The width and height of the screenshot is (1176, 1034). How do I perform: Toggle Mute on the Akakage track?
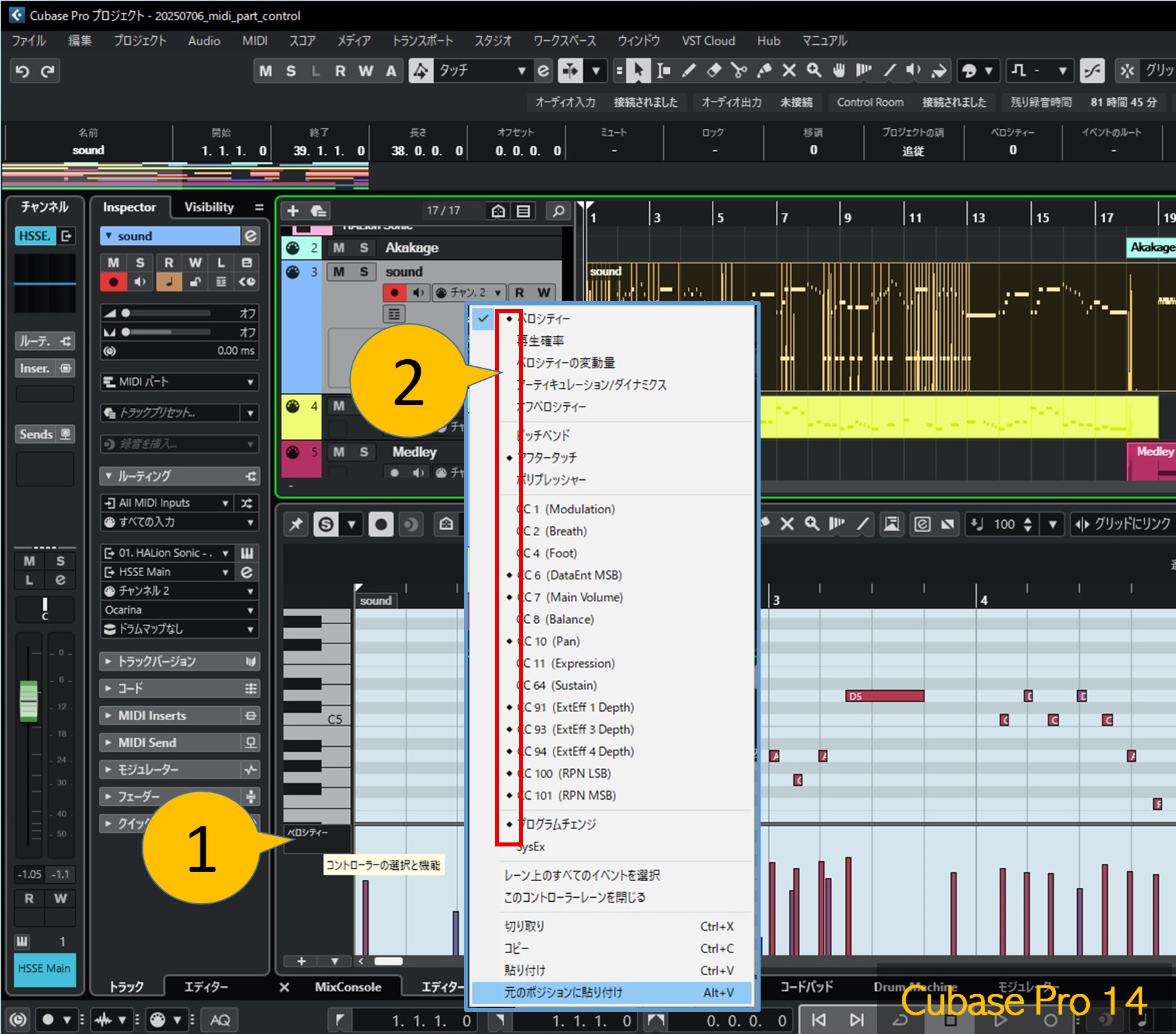click(339, 248)
